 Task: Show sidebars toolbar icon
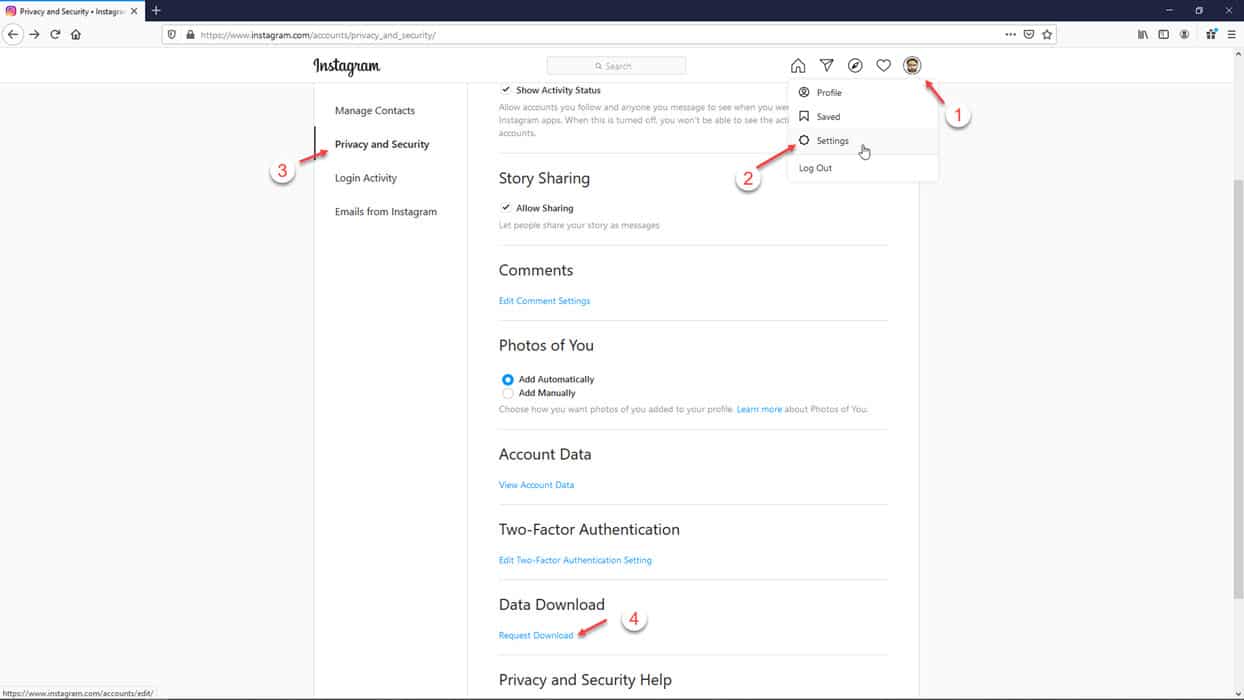[1164, 34]
